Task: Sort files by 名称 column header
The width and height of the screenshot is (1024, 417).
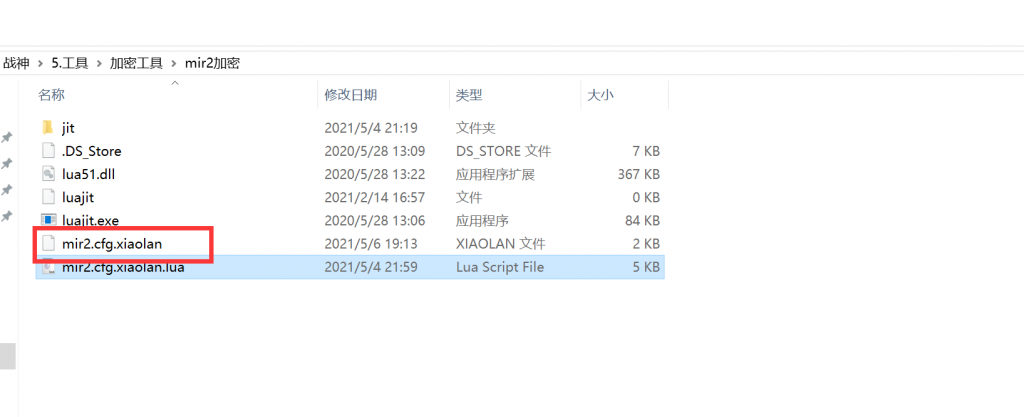Action: (x=51, y=95)
